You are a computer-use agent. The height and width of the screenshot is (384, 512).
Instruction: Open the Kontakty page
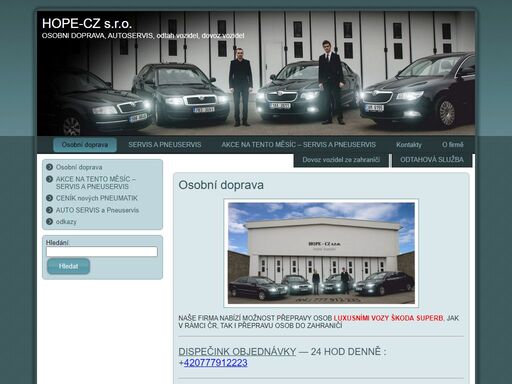[409, 145]
